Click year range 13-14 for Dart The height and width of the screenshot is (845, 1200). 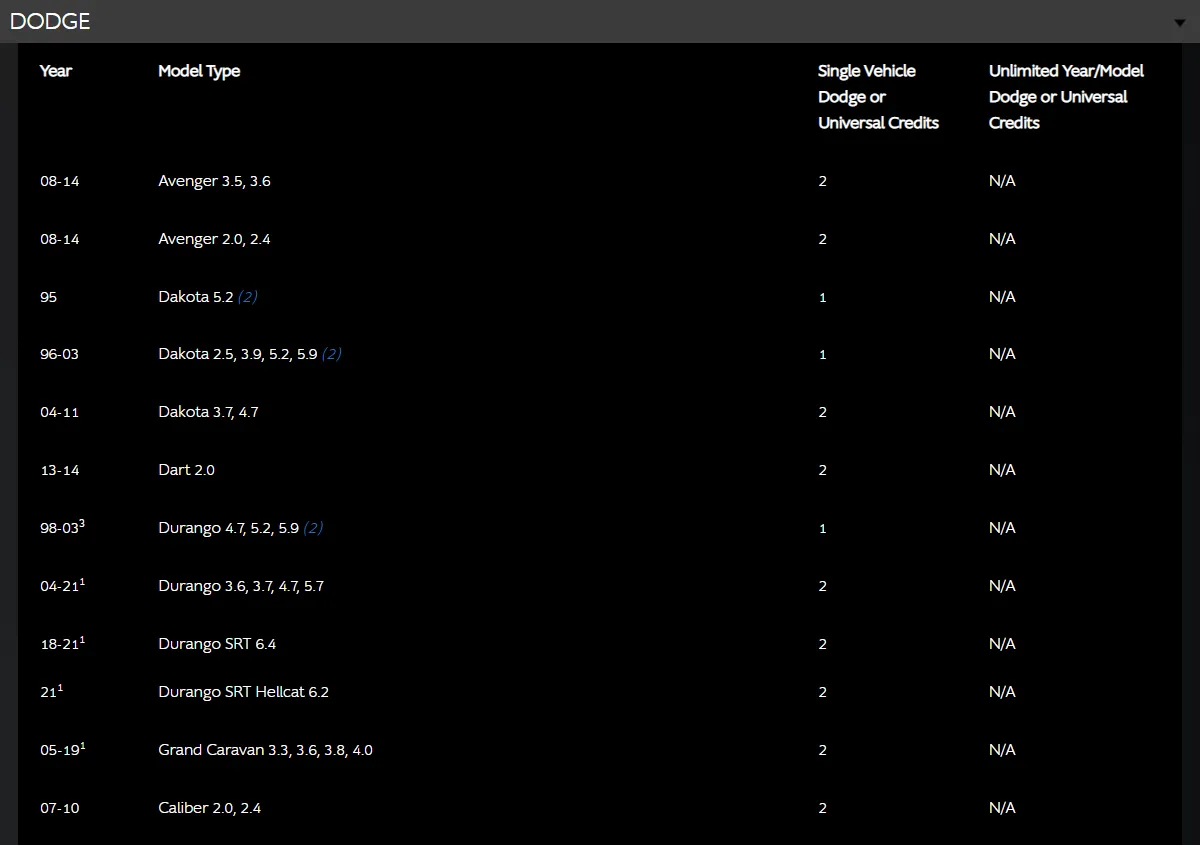pos(59,470)
